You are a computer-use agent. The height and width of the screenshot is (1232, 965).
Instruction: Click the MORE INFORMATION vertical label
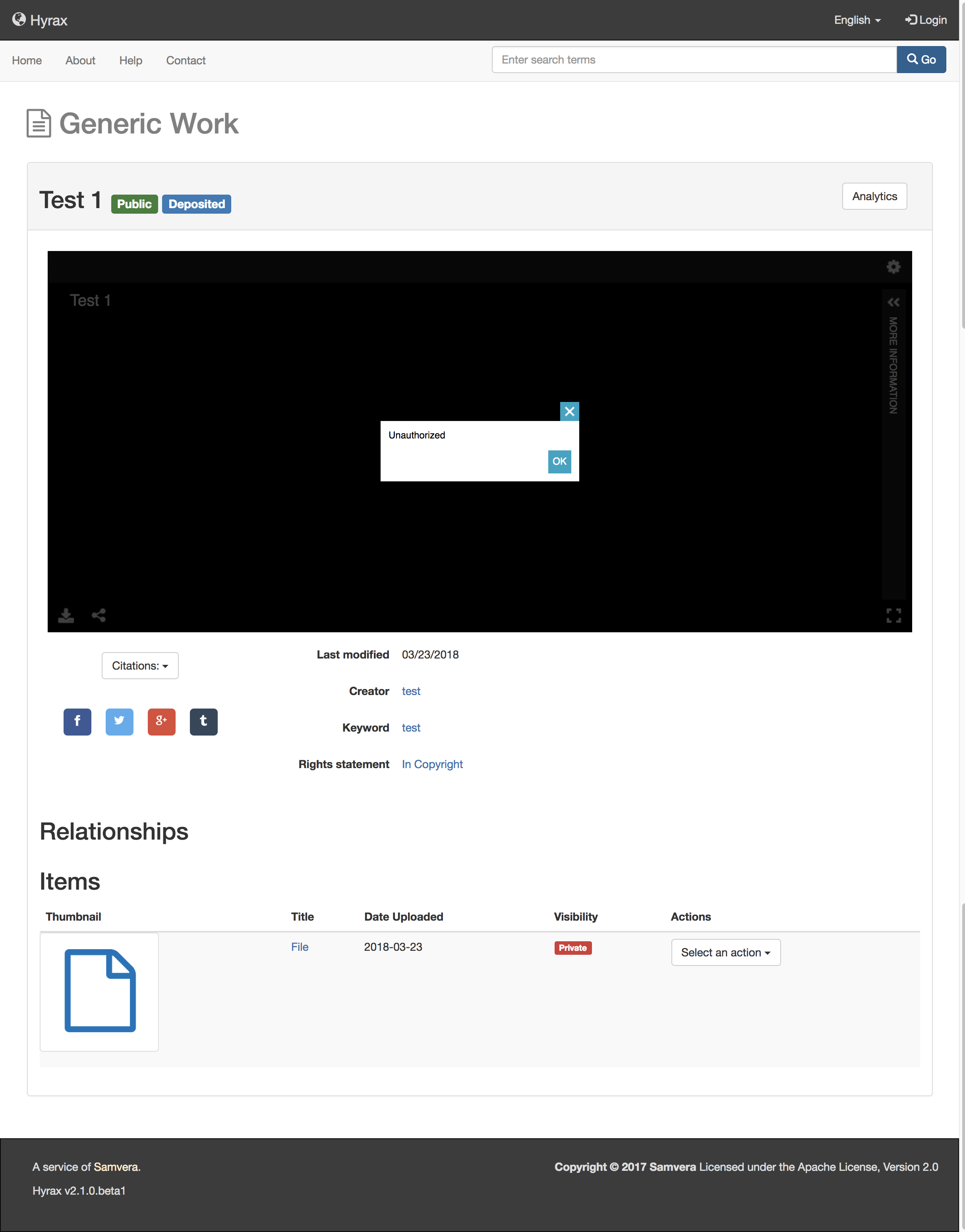point(893,365)
